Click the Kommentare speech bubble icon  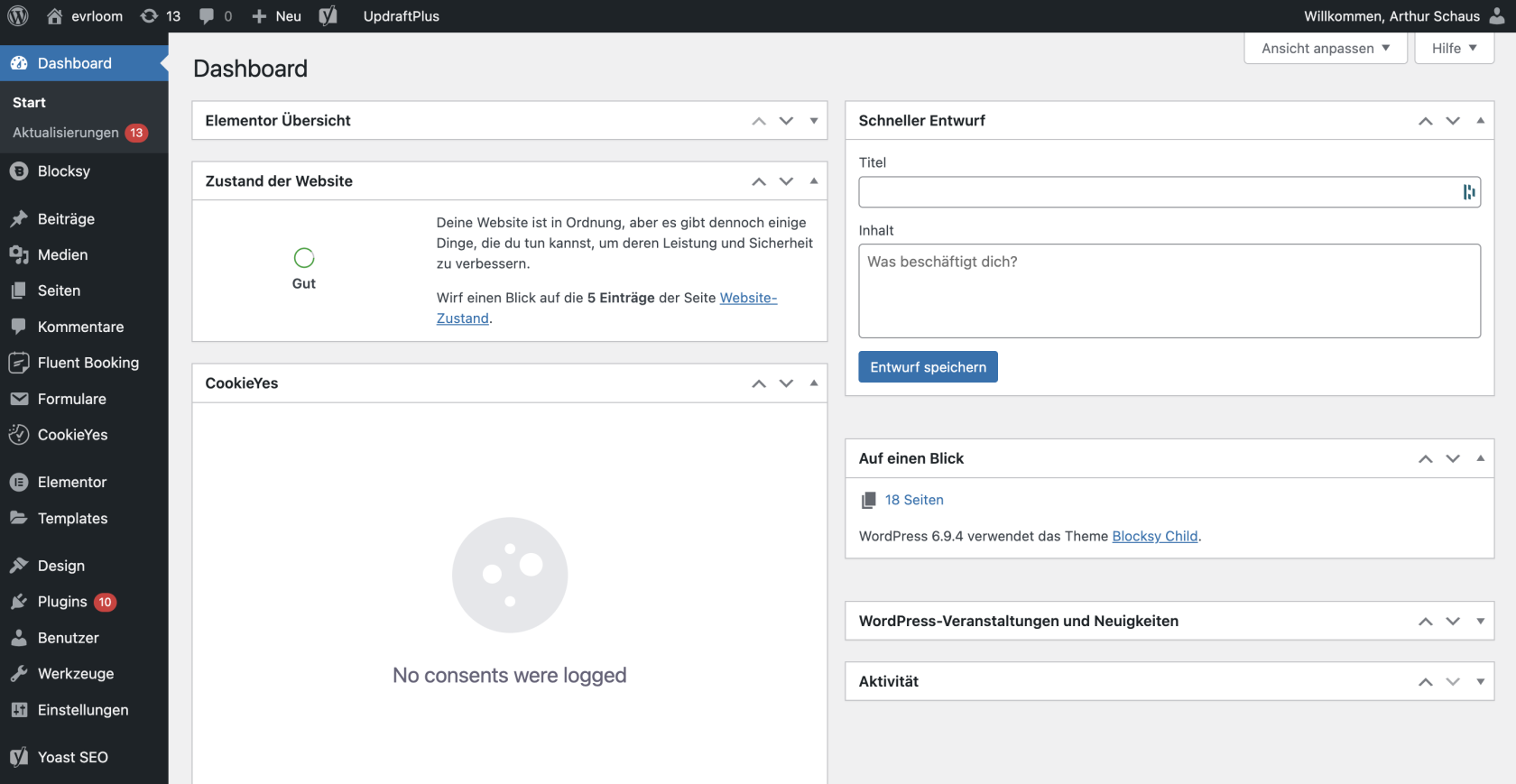coord(19,327)
